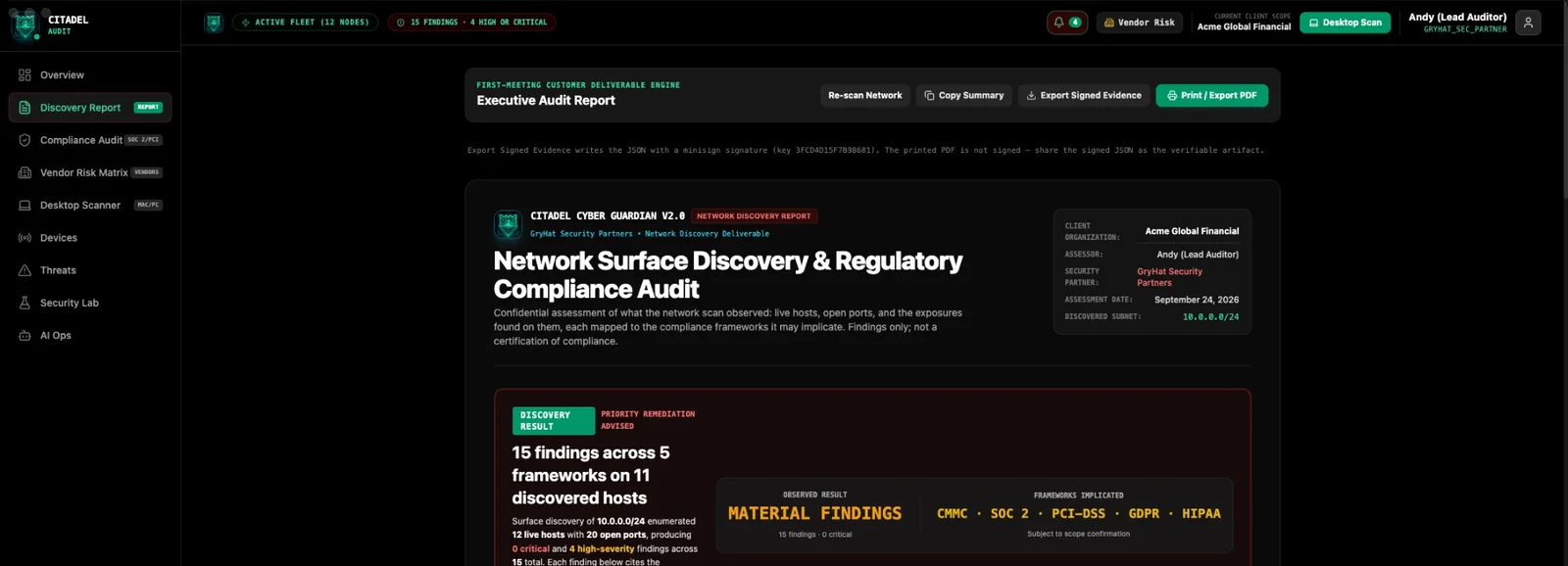Click Export Signed Evidence button

pyautogui.click(x=1084, y=96)
